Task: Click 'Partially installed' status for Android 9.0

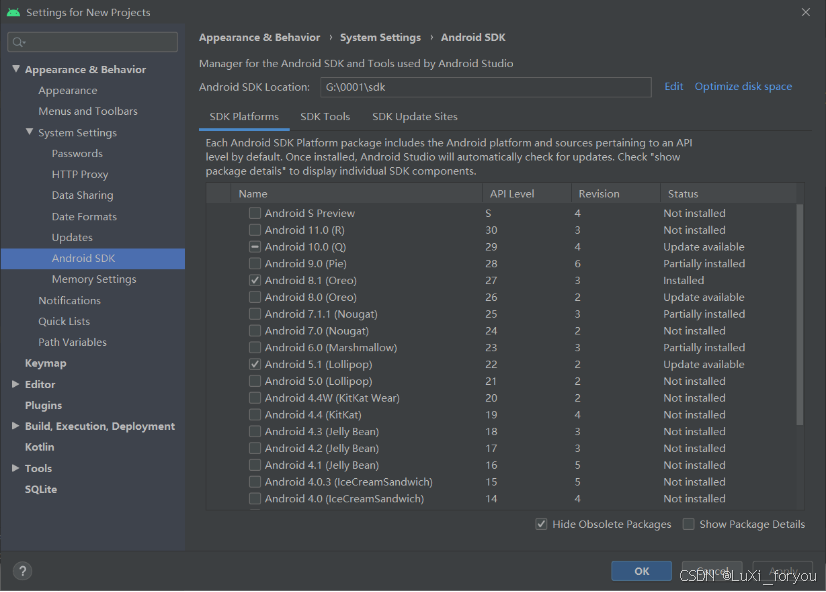Action: [x=704, y=264]
